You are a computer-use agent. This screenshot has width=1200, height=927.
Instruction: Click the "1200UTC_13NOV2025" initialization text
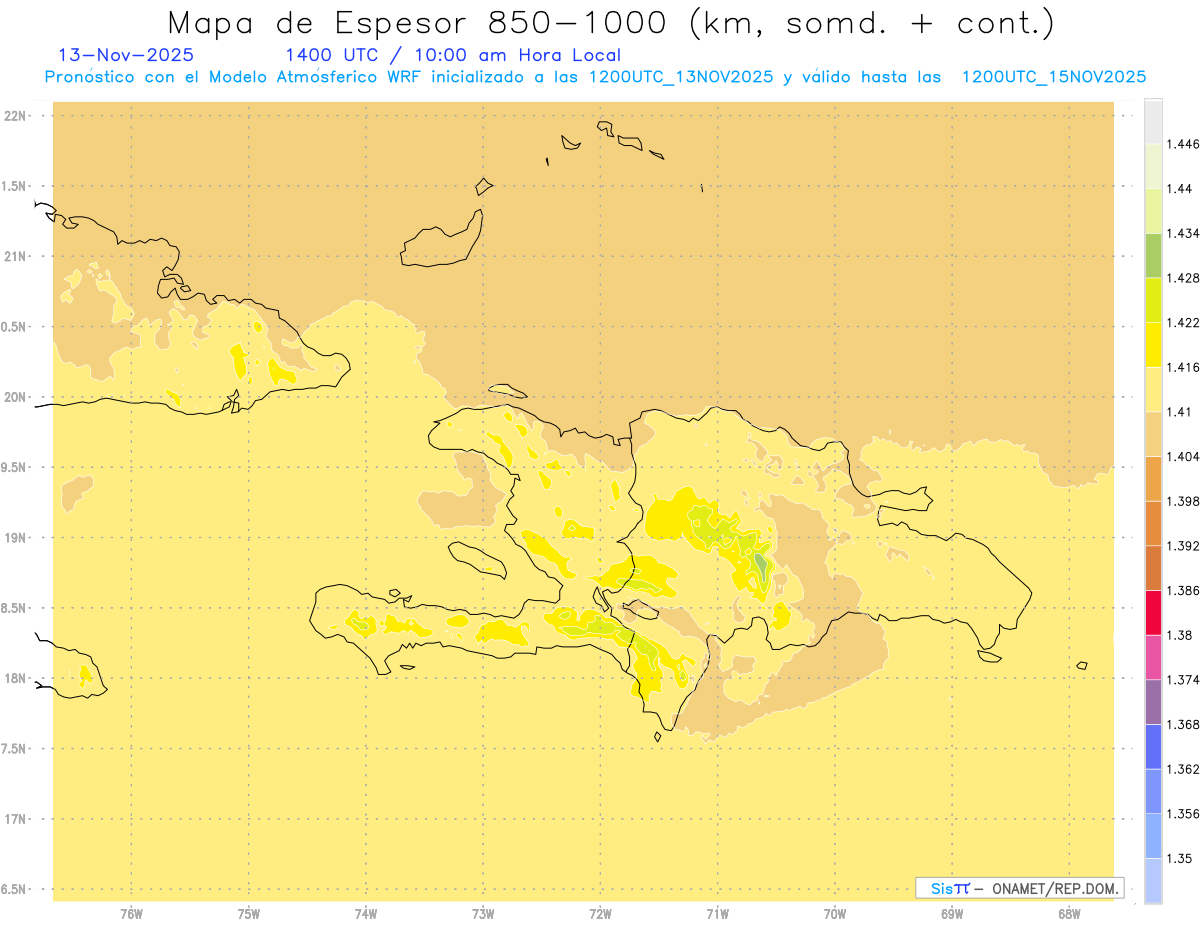point(681,77)
